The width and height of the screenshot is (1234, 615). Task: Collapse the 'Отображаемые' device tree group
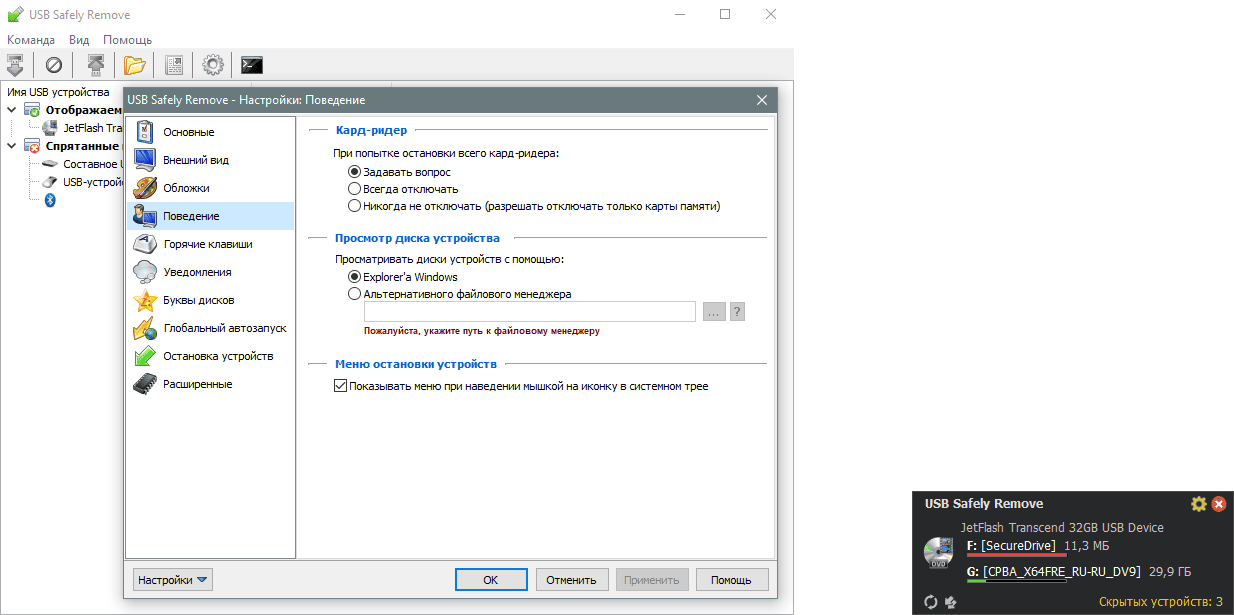pos(12,110)
